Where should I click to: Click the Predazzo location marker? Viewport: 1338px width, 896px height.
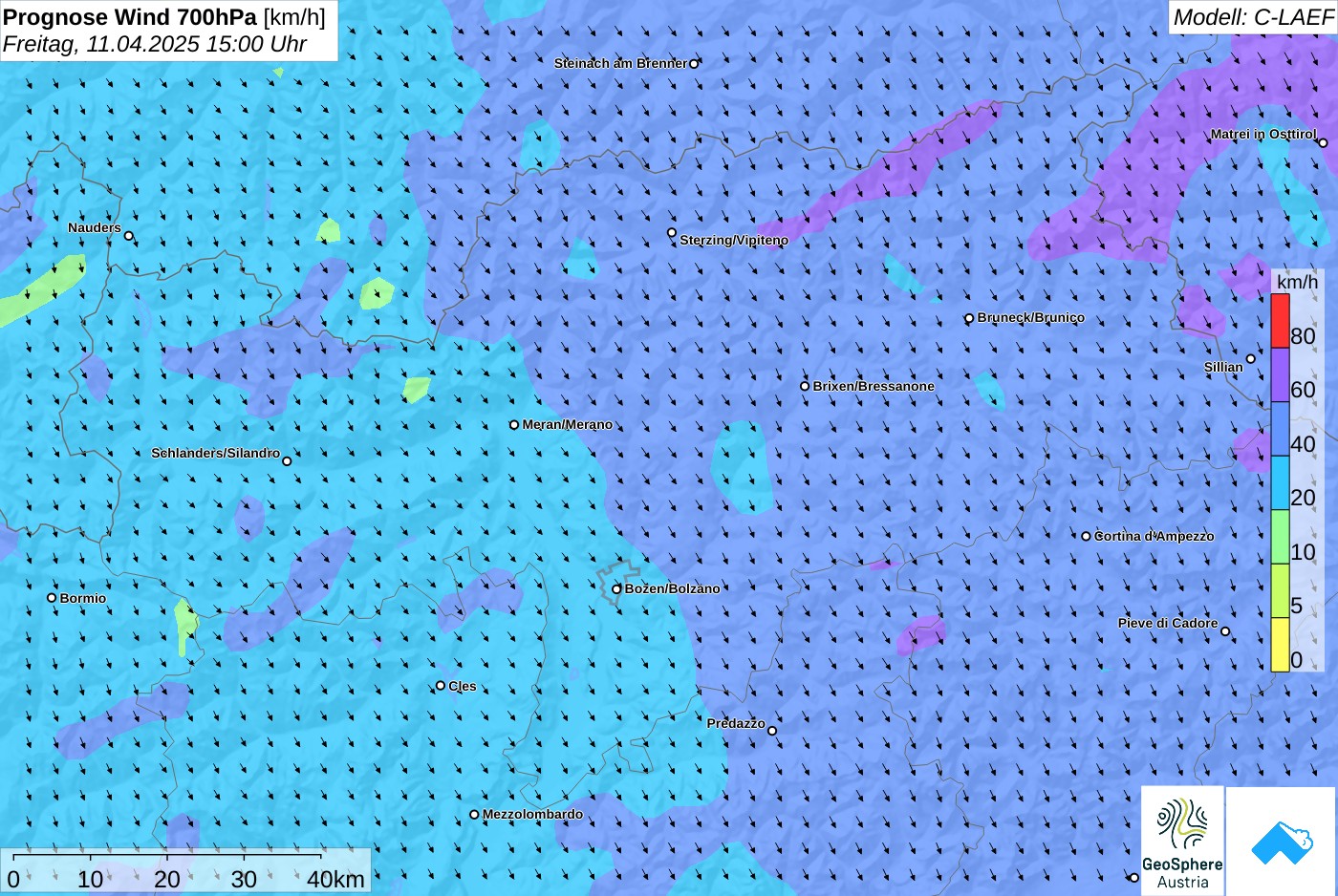click(772, 732)
